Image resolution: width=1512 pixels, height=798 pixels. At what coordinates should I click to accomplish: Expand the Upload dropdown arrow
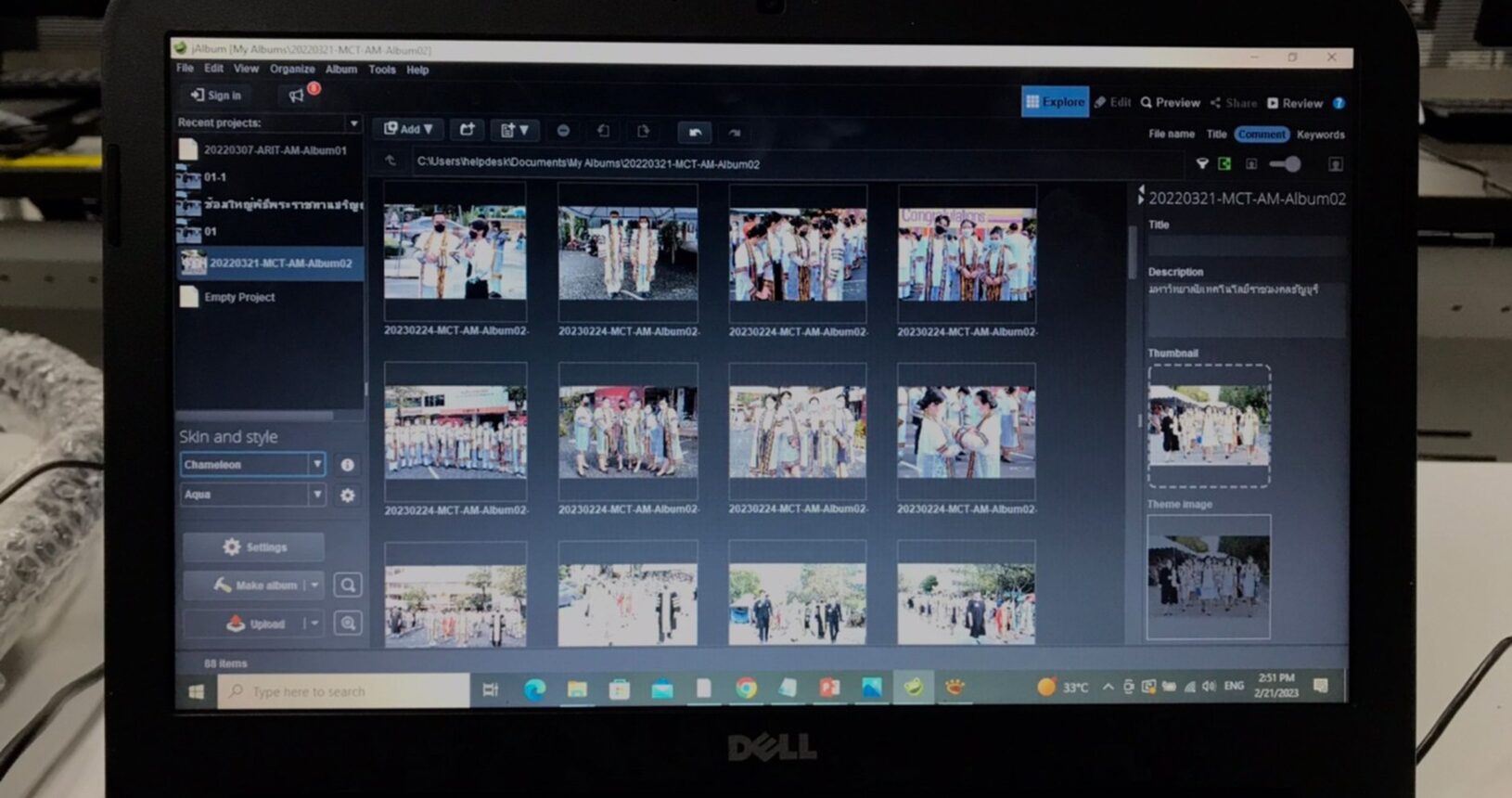pyautogui.click(x=314, y=624)
